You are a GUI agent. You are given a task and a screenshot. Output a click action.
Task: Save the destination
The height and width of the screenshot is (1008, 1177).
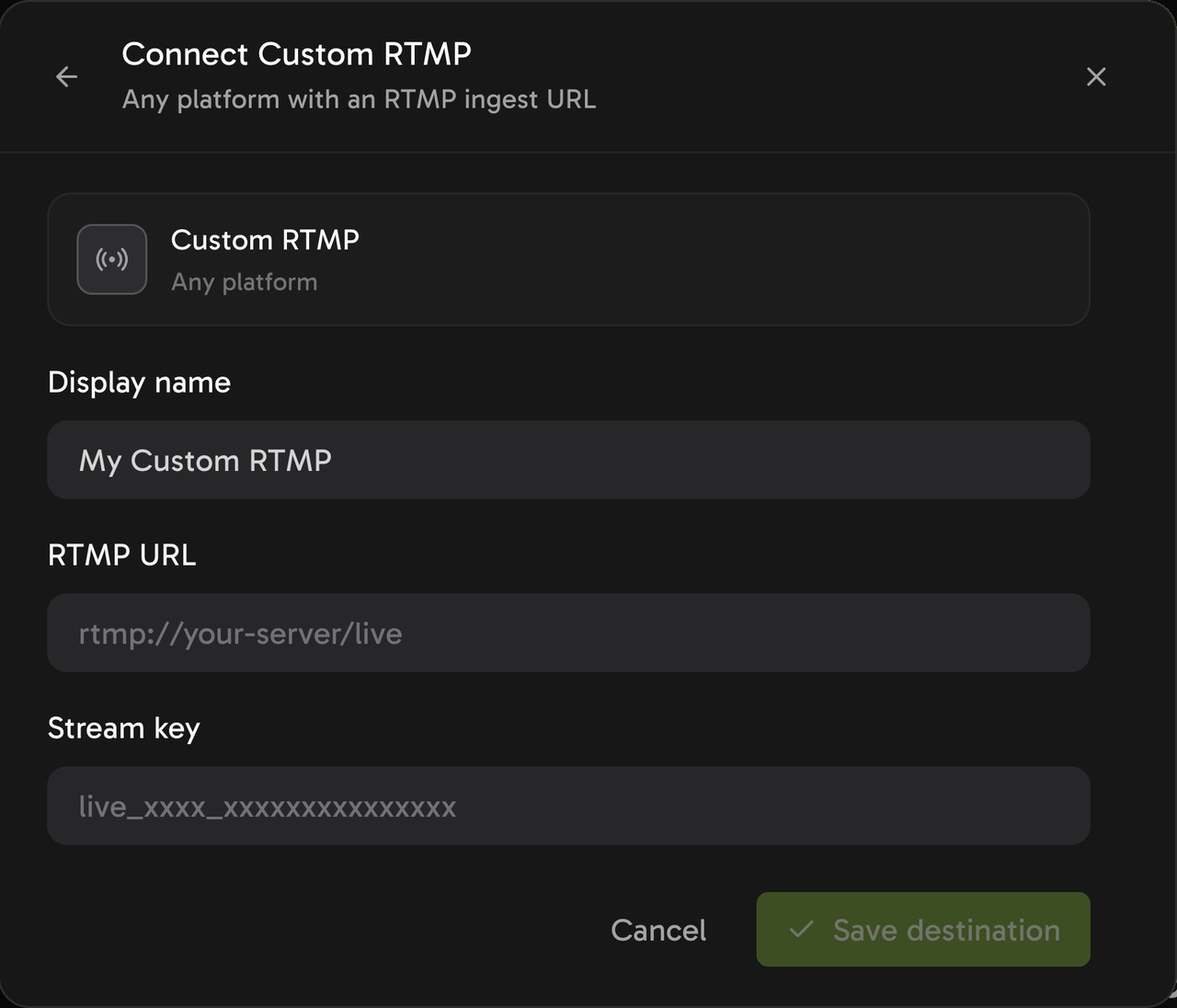point(923,930)
